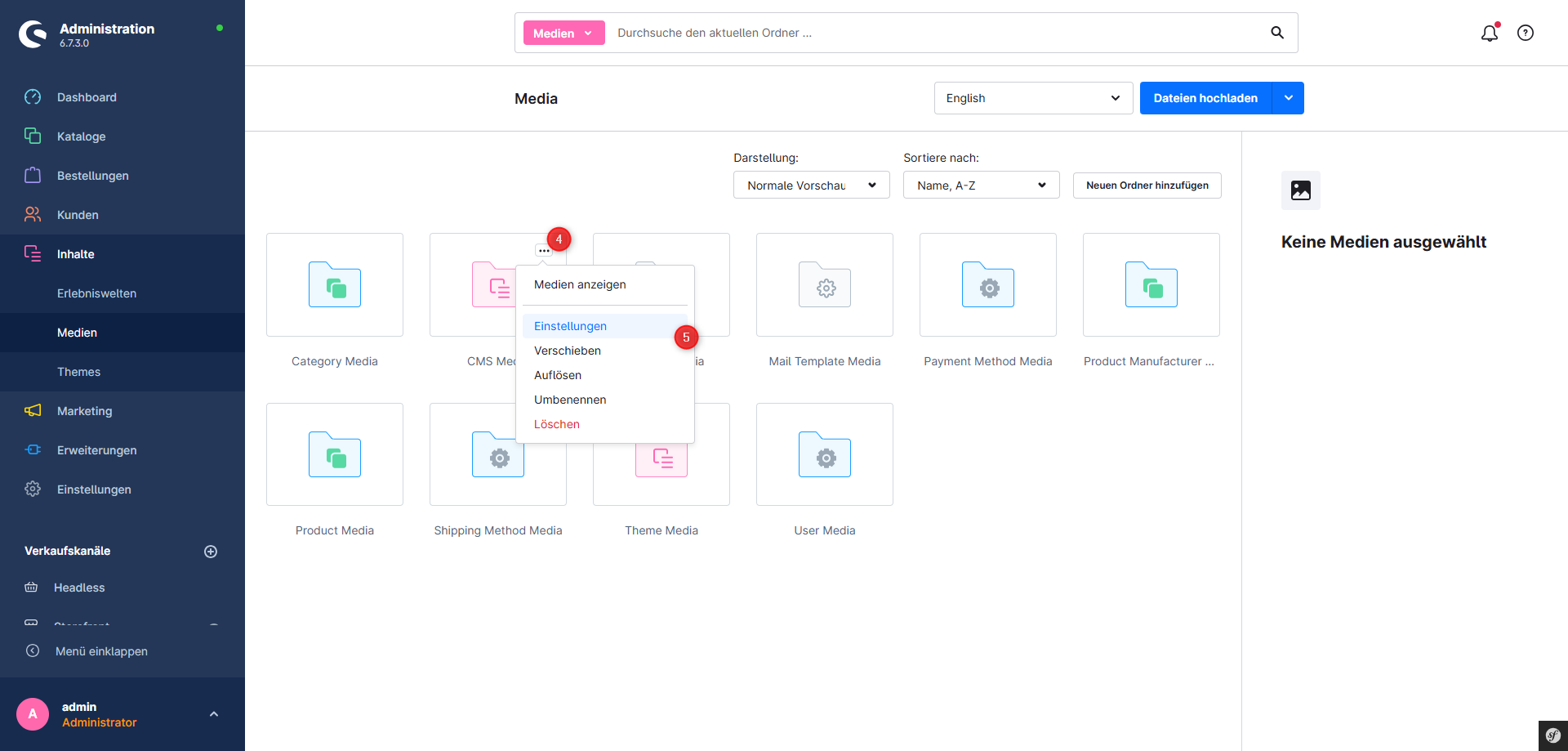Open the Product Media folder

click(335, 454)
